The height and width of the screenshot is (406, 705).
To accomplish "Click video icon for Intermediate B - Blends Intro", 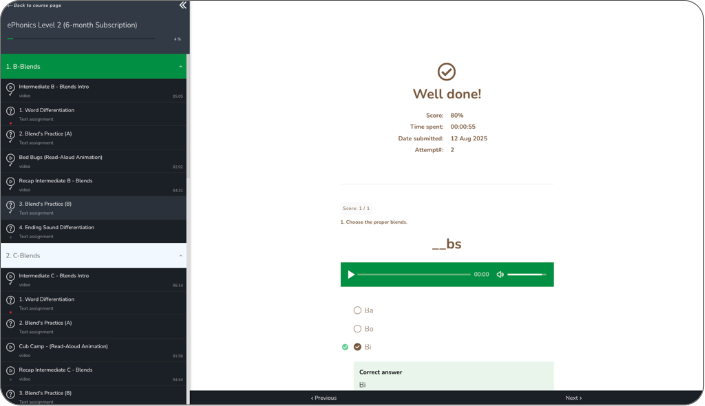I will (x=10, y=89).
